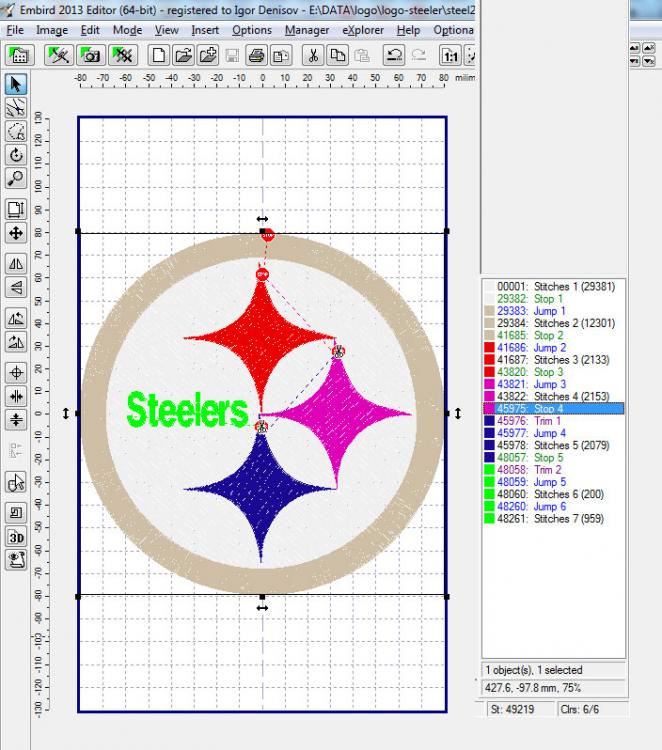
Task: Open the Manager menu
Action: coord(307,30)
